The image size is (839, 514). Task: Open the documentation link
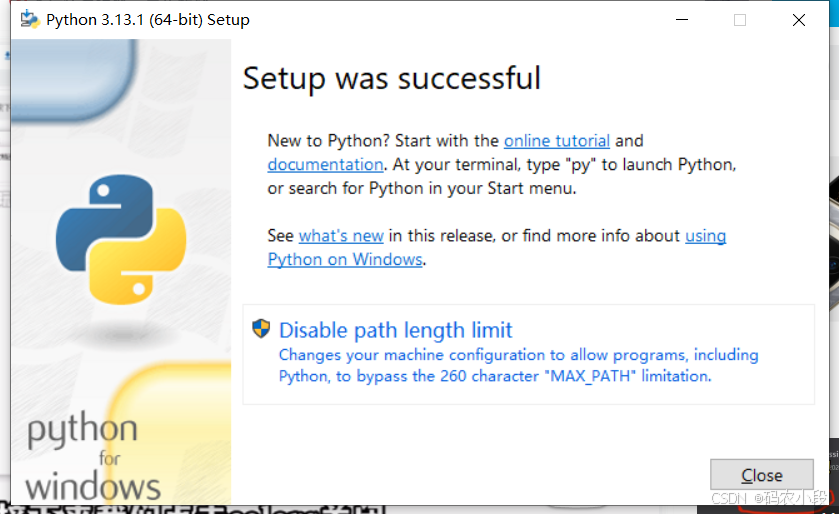(x=325, y=164)
